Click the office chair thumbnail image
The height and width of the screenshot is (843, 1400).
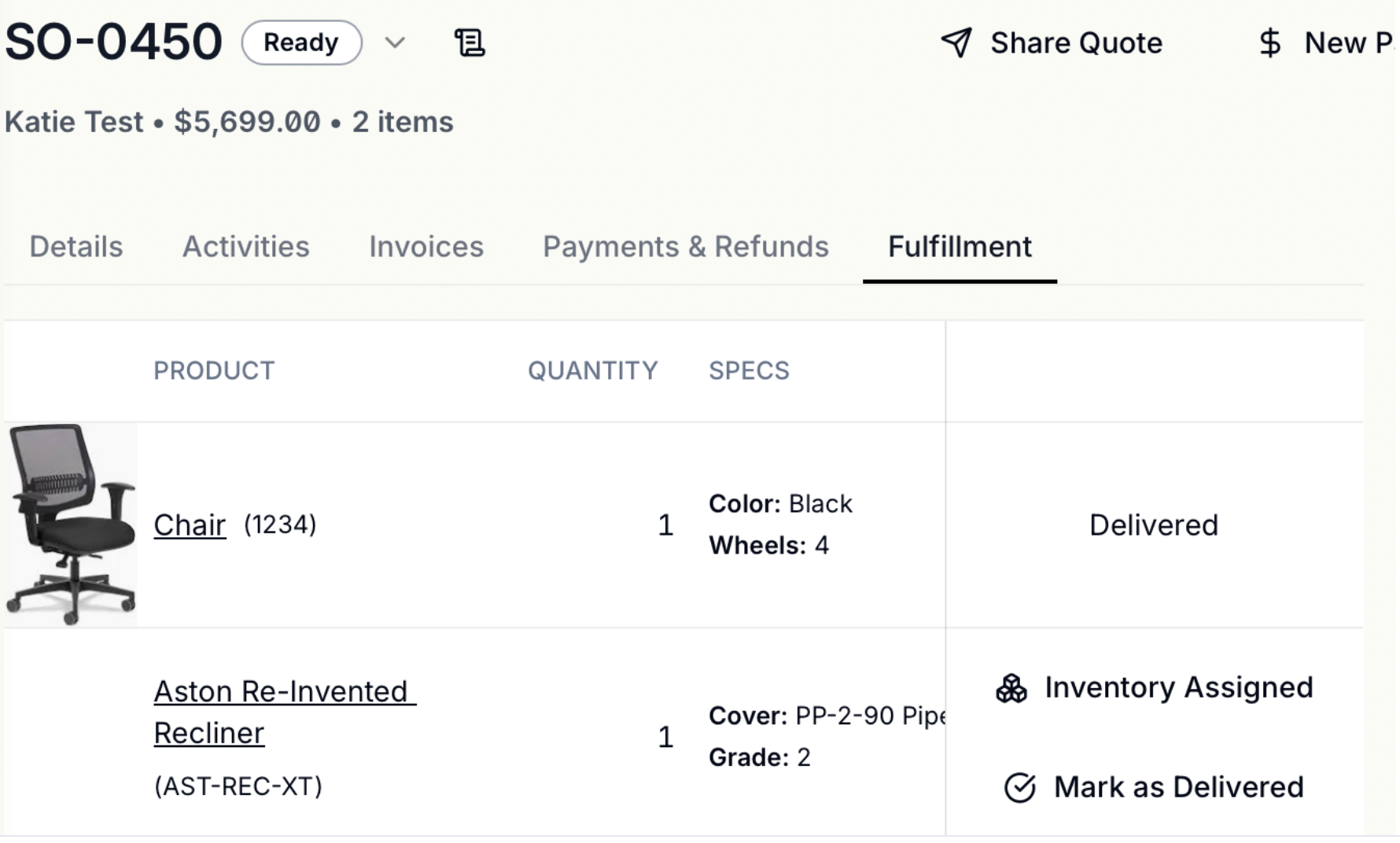pos(71,525)
